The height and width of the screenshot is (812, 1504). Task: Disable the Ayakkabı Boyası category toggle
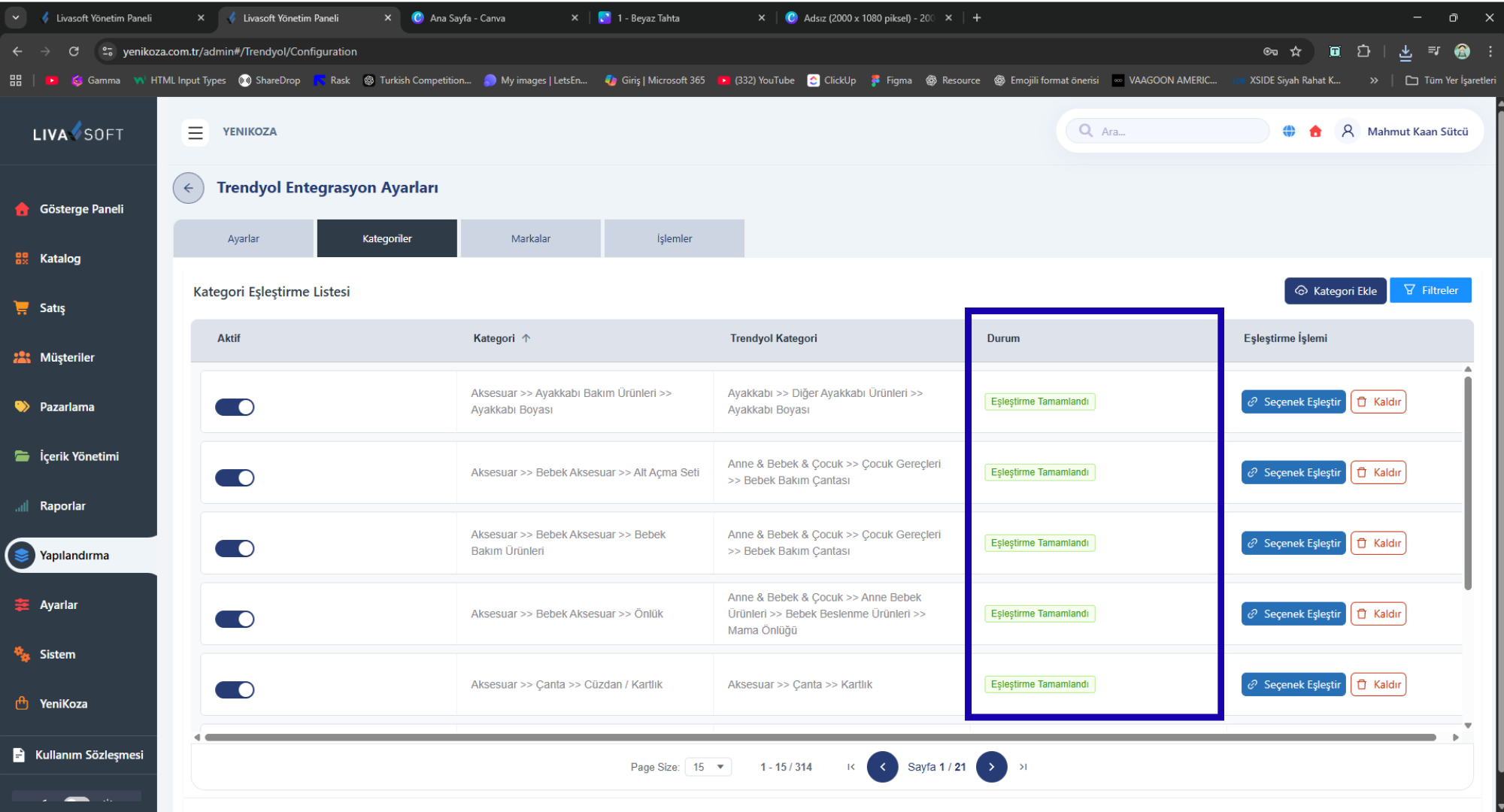click(x=235, y=407)
